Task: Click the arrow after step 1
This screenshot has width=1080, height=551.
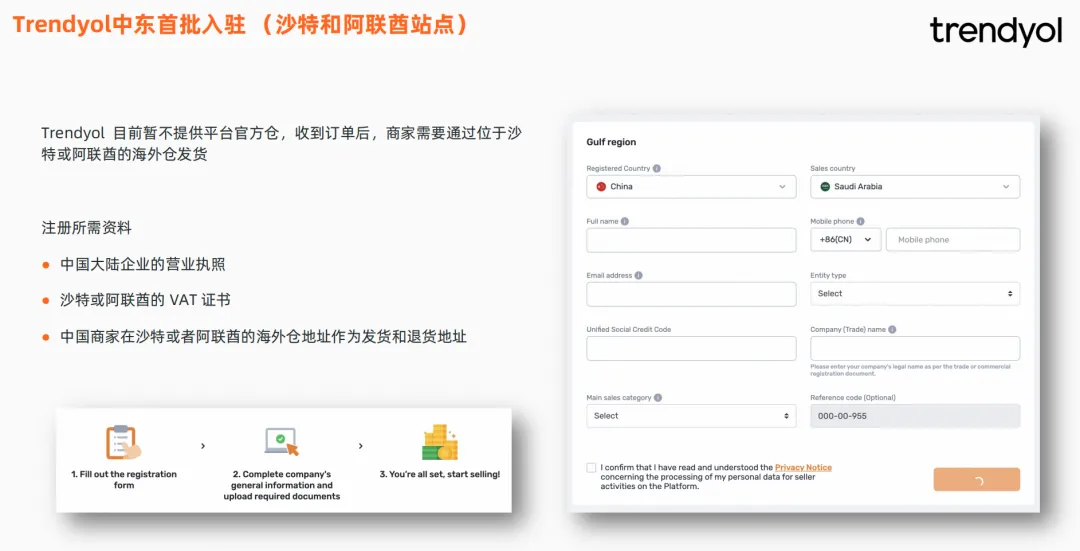Action: (202, 446)
